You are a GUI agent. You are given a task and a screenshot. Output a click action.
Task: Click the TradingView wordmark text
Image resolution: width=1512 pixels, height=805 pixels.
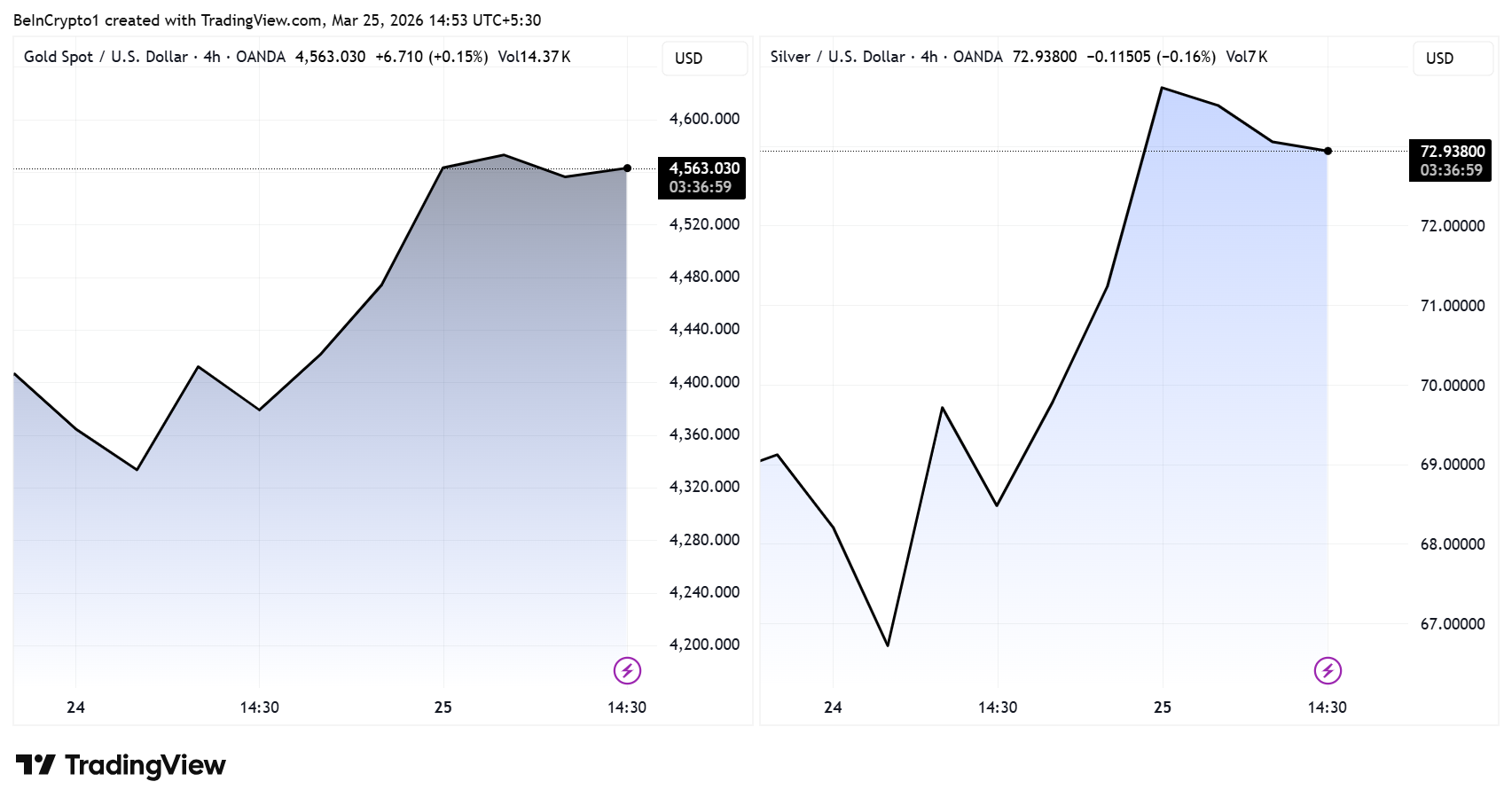tap(145, 765)
